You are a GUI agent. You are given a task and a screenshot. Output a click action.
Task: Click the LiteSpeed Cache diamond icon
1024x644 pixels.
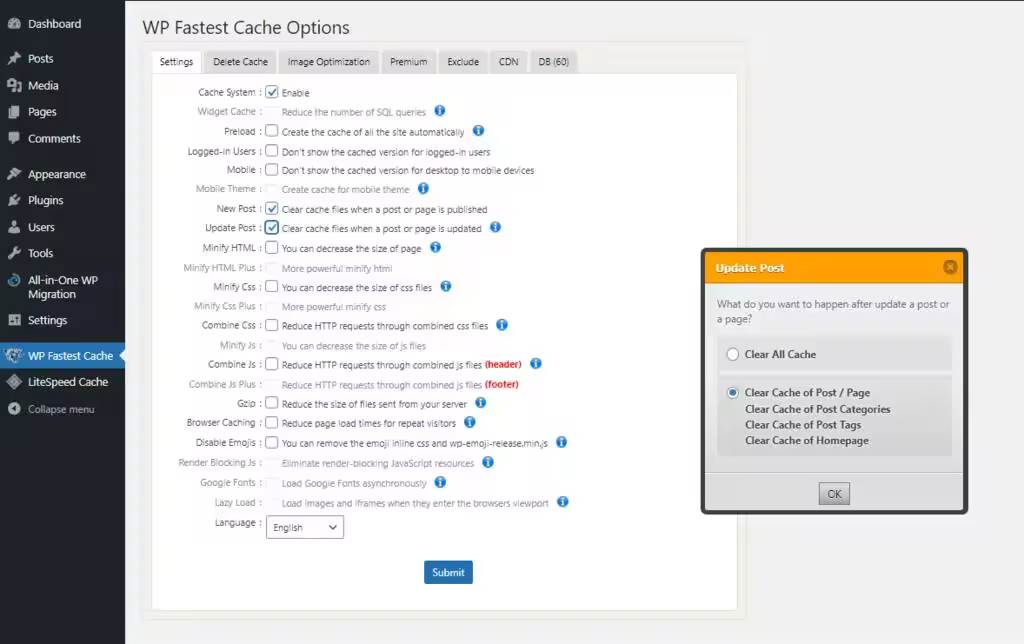coord(14,381)
